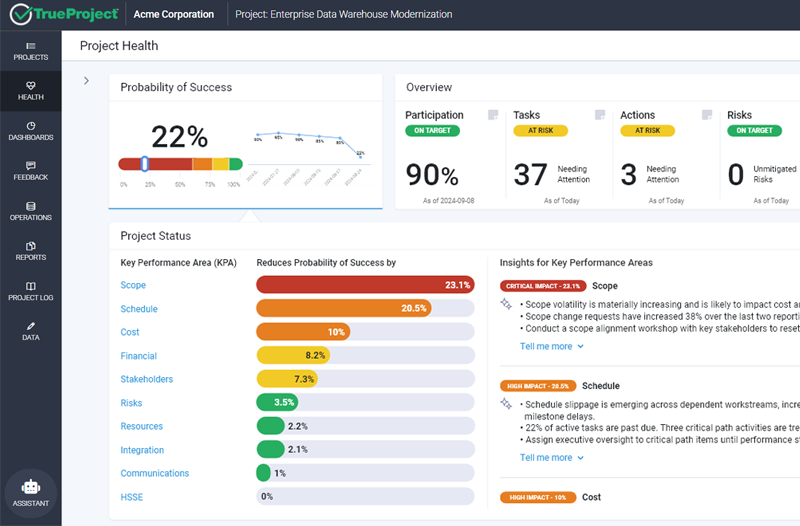Open the Resources KPA link
This screenshot has height=526, width=800.
[141, 426]
